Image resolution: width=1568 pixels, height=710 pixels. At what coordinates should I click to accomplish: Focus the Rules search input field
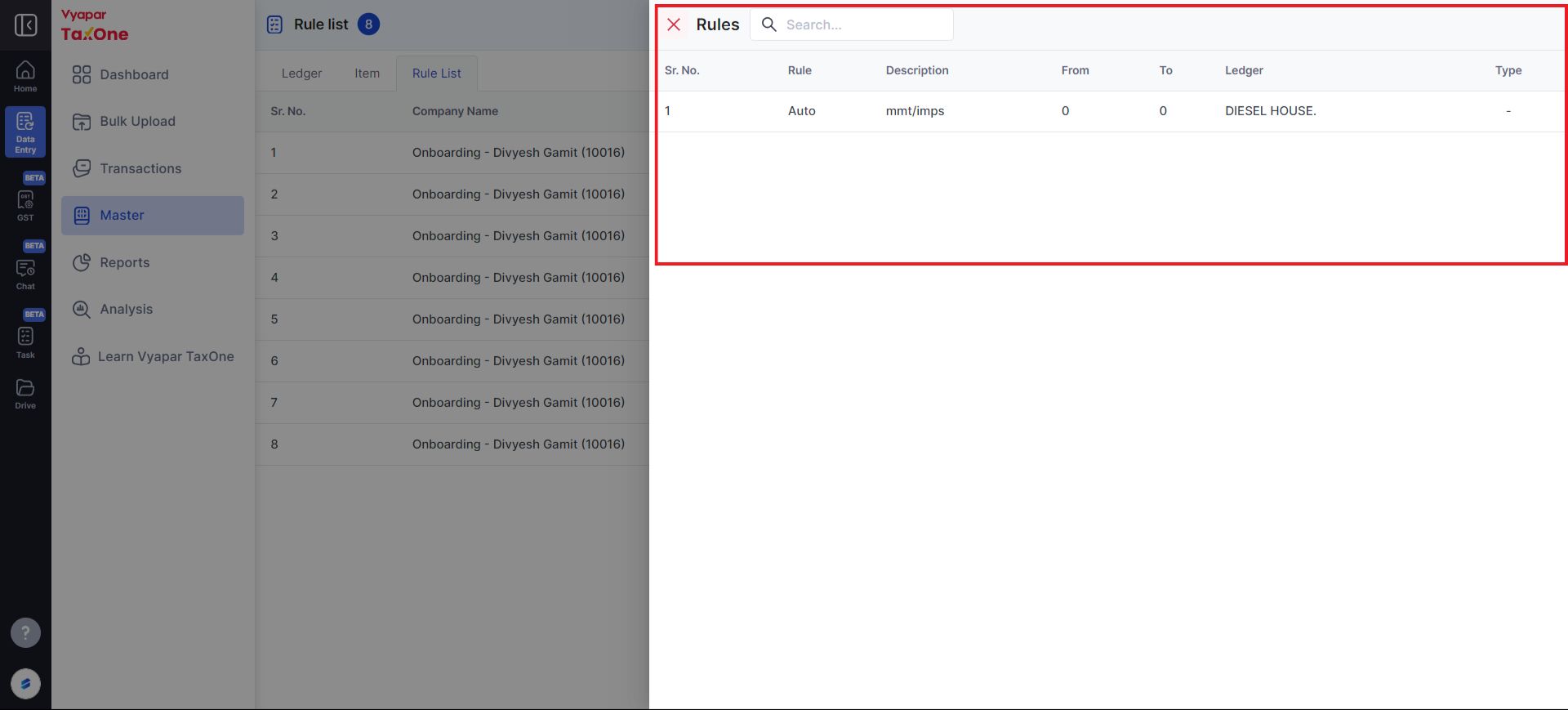click(x=852, y=25)
